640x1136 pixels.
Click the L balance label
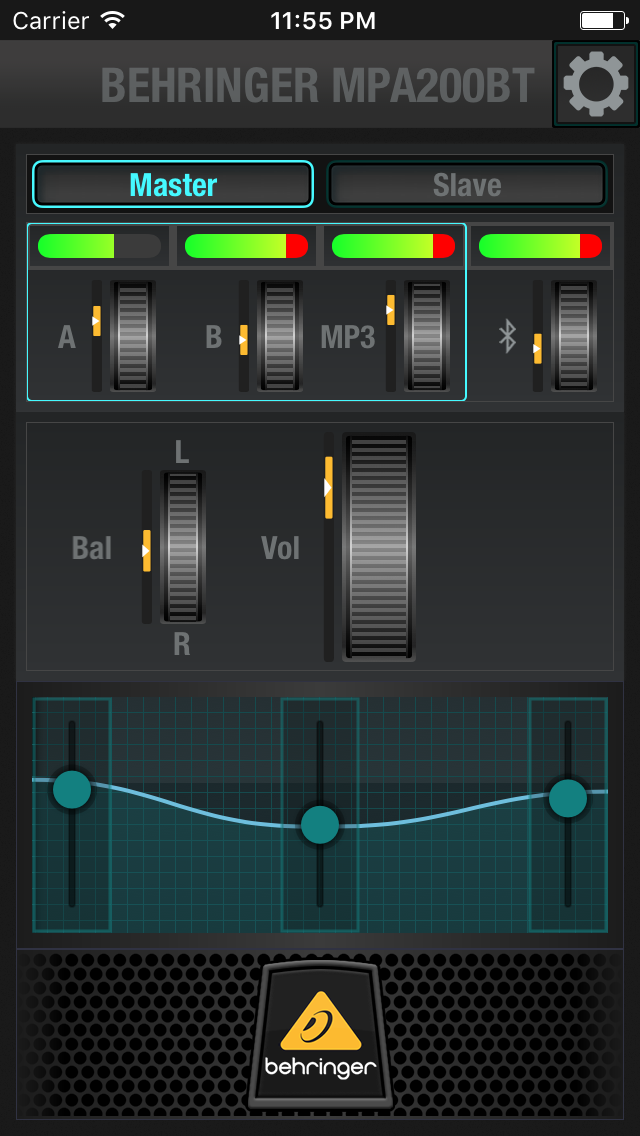(x=182, y=452)
